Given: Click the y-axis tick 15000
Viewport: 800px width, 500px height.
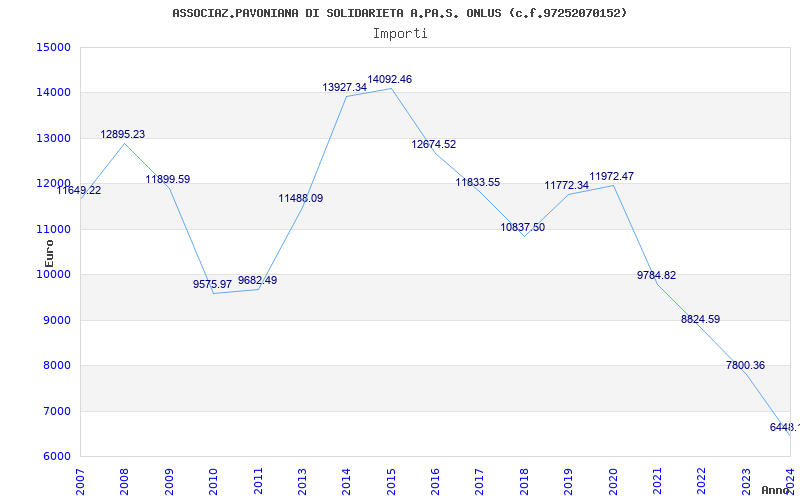Looking at the screenshot, I should (x=53, y=47).
